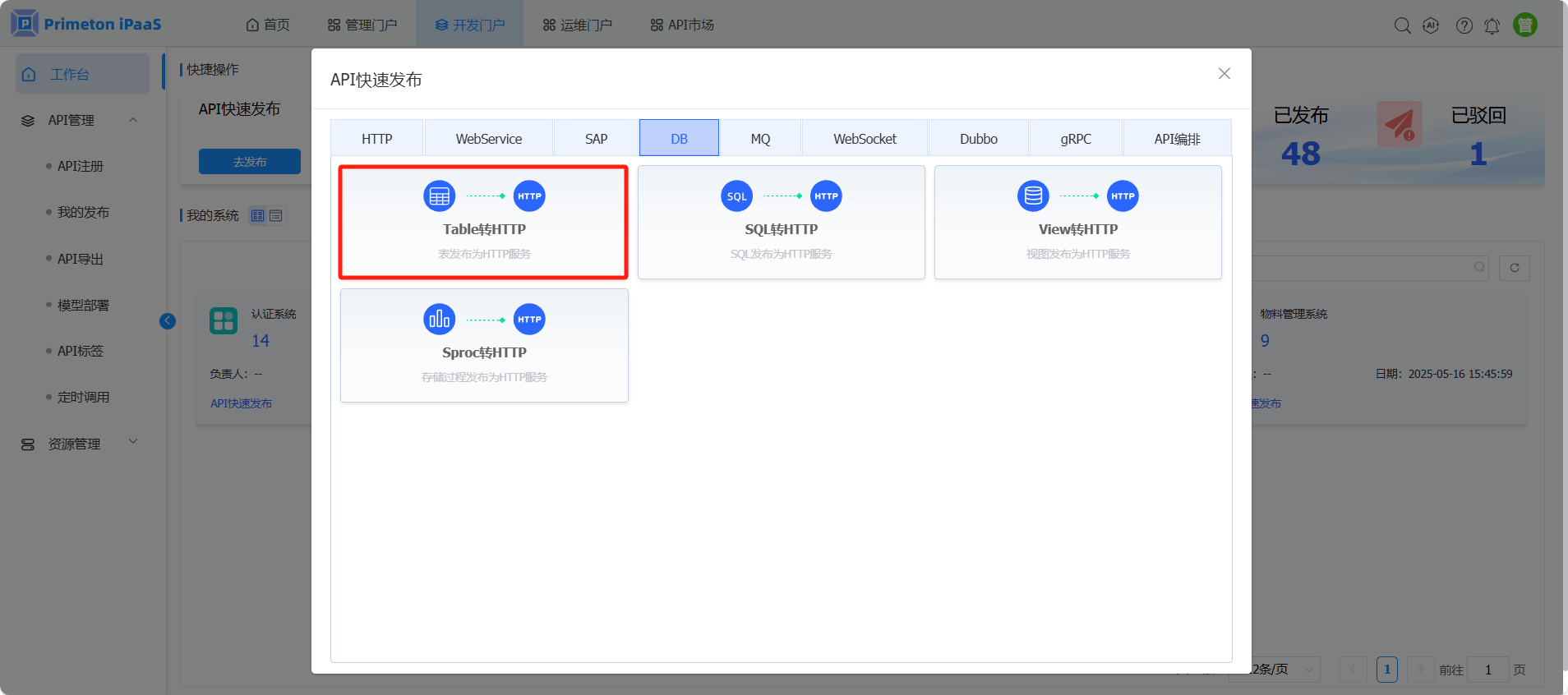Expand the 资源管理 menu group
The image size is (1568, 695).
133,442
